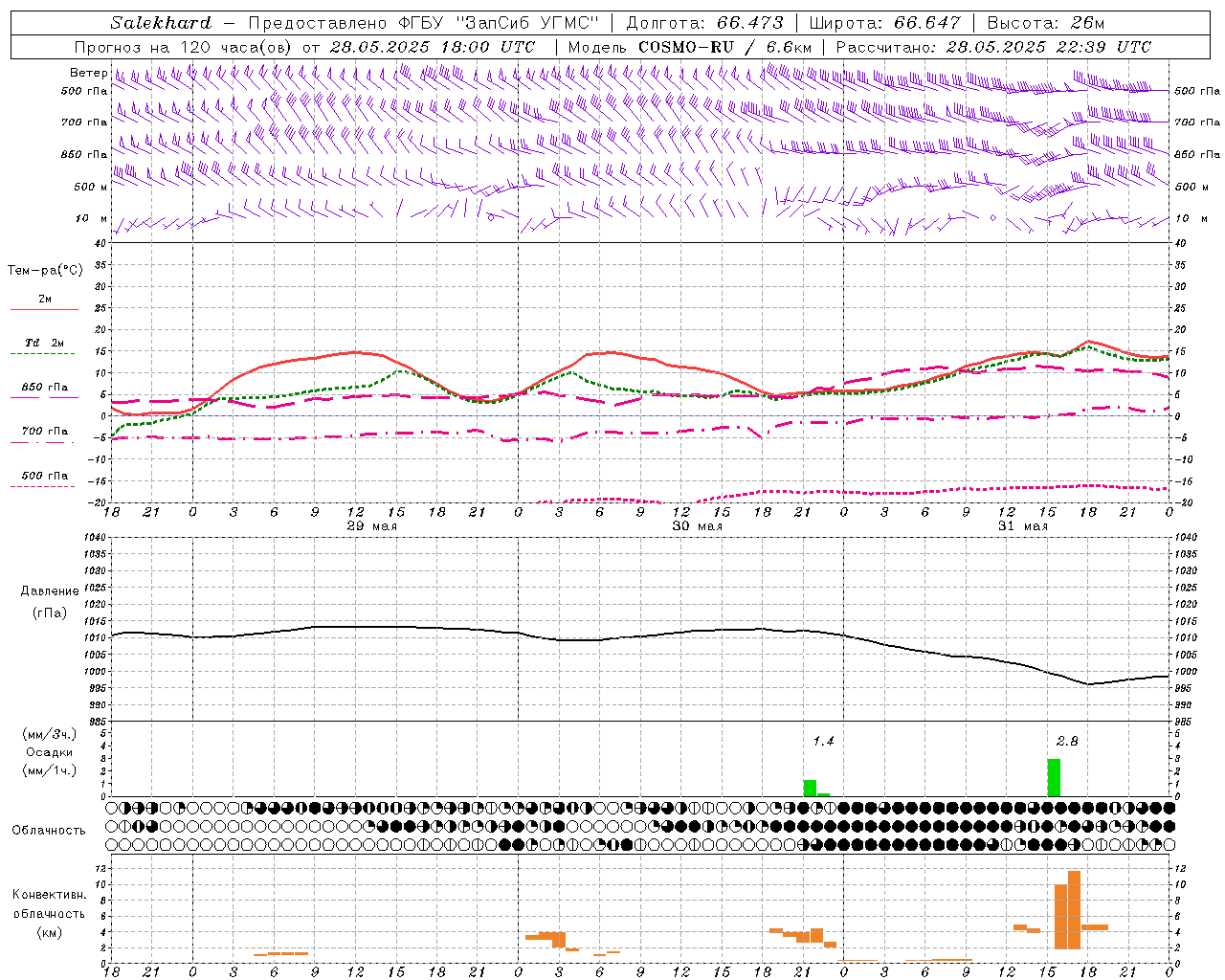
Task: Click the '(мм/1ч.)' unit label
Action: click(x=50, y=770)
